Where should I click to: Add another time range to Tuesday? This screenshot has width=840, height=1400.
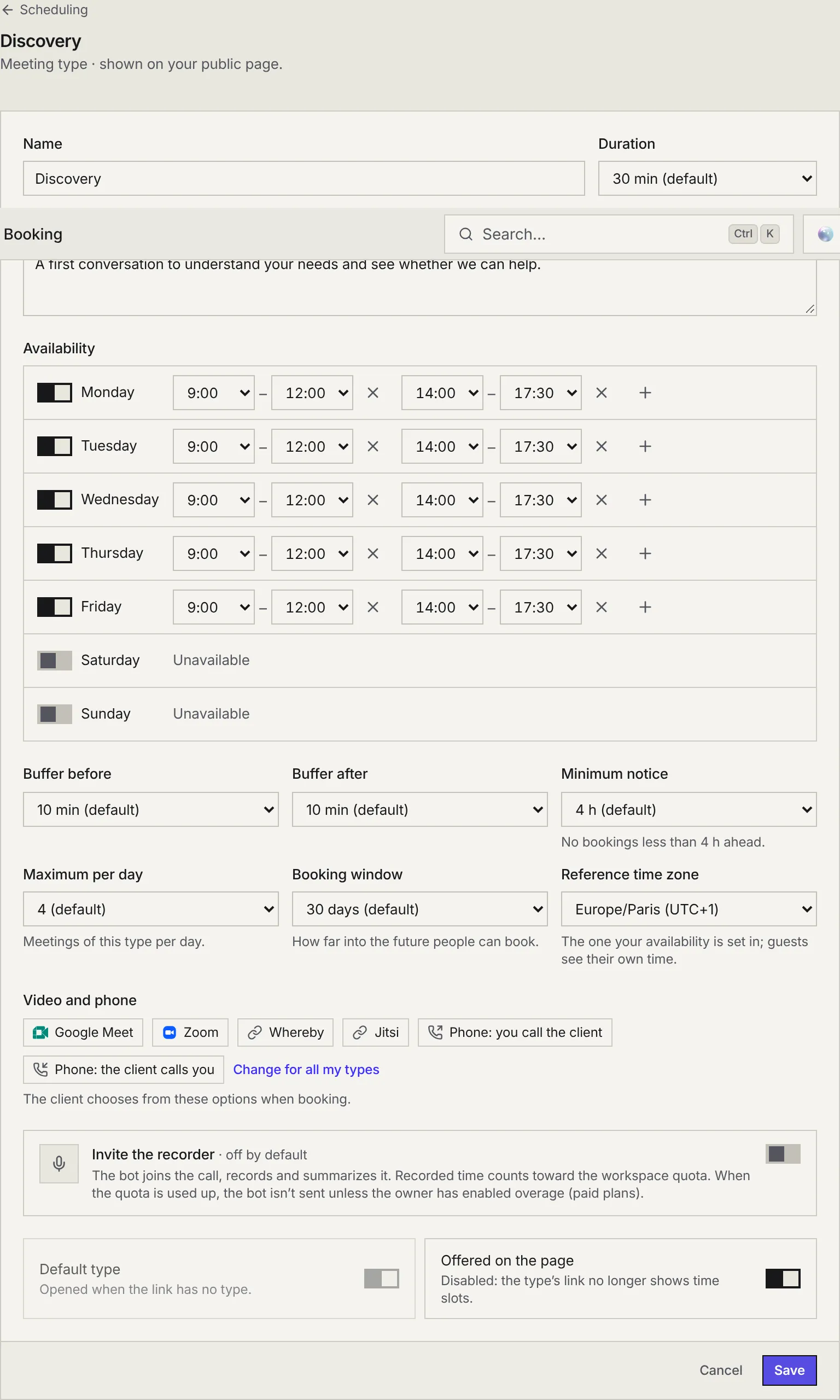tap(645, 446)
